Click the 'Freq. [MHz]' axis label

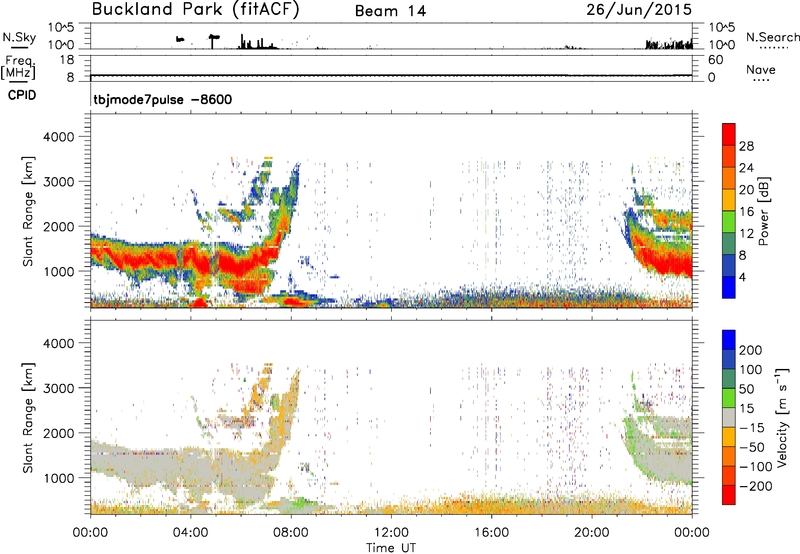click(19, 68)
